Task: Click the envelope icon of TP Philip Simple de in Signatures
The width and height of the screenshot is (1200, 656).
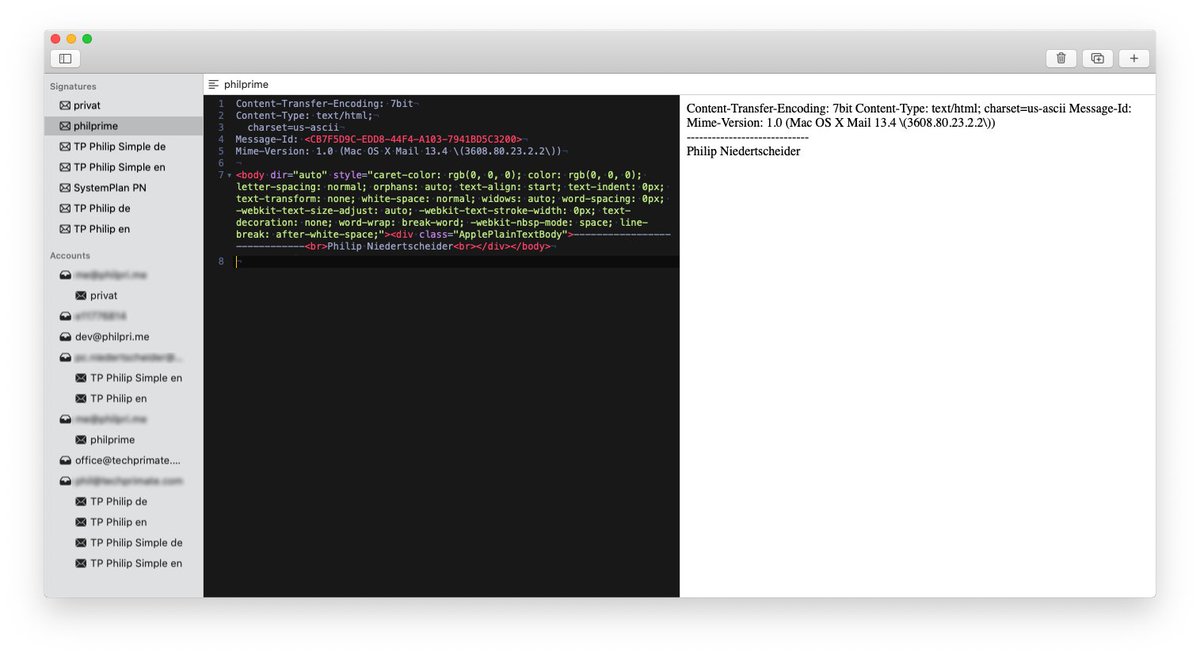Action: [x=65, y=147]
